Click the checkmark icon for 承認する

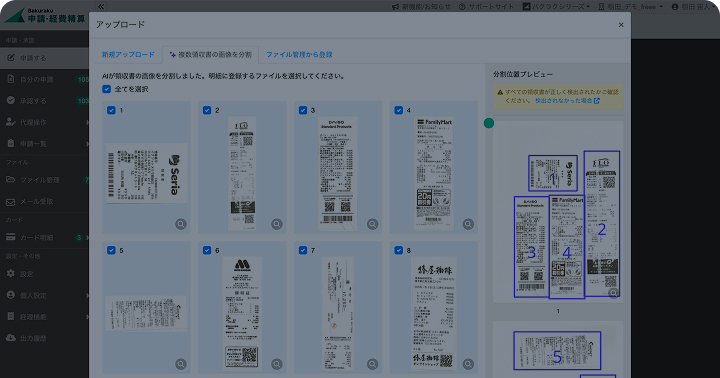click(x=11, y=101)
